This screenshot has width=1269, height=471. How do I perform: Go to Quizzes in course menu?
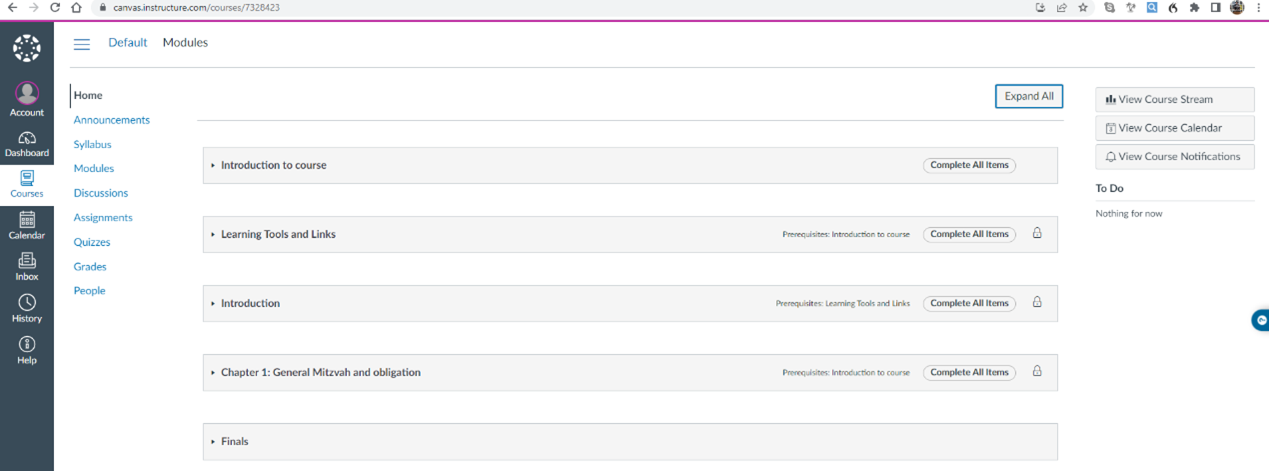click(92, 242)
